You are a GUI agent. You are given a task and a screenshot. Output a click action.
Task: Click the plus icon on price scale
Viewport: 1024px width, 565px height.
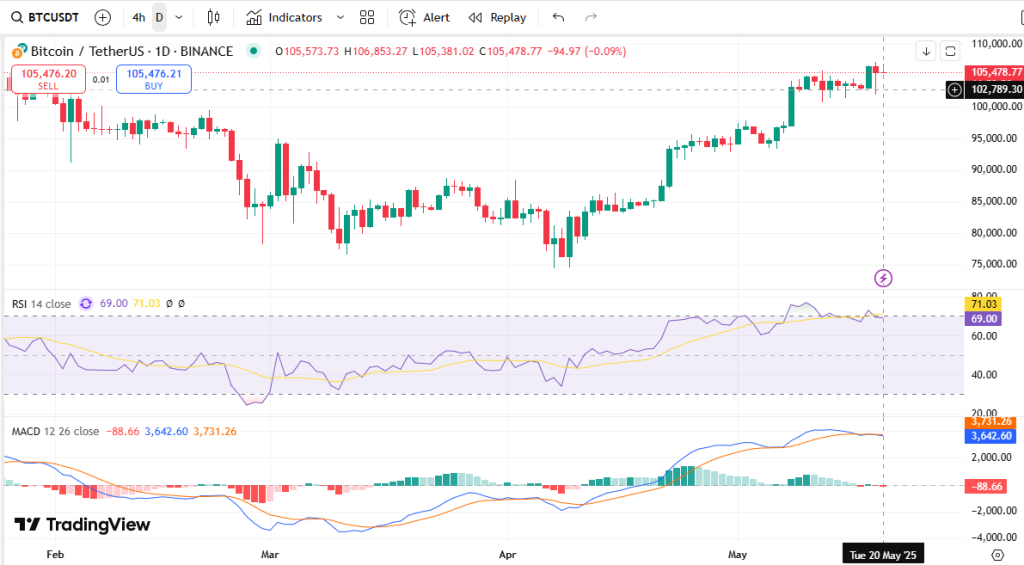pos(955,89)
